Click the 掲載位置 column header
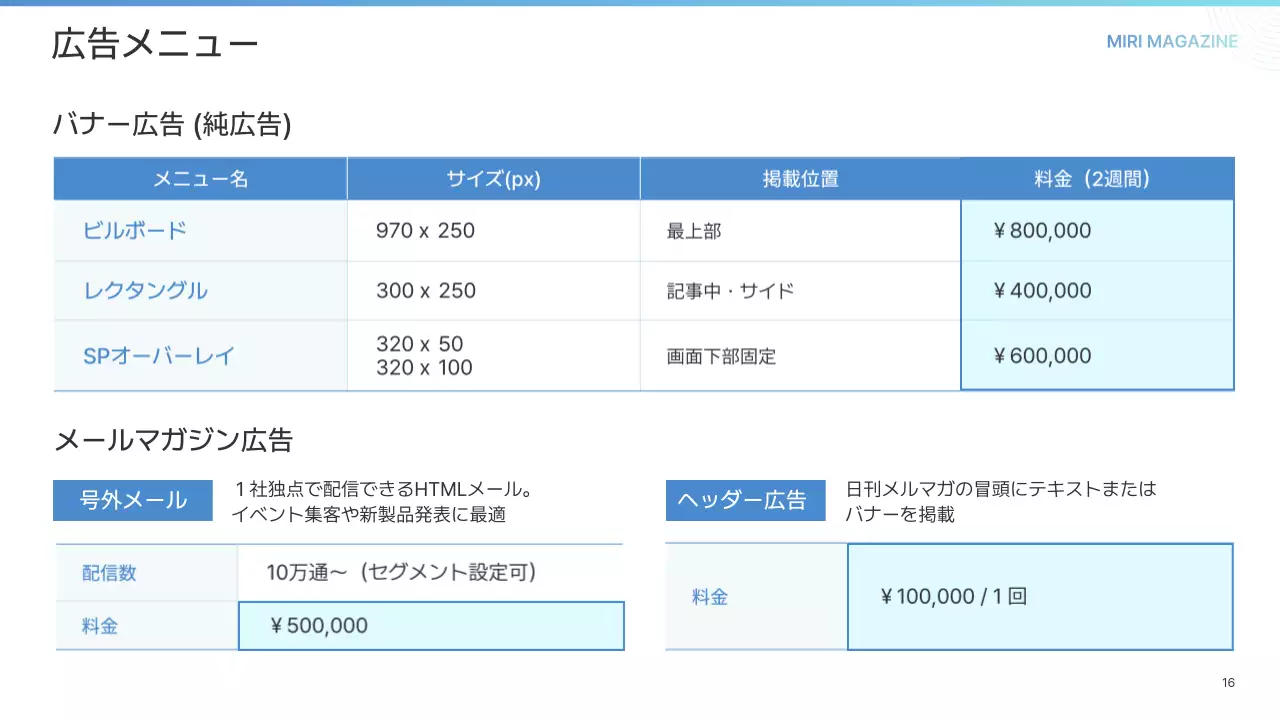The width and height of the screenshot is (1280, 720). click(800, 179)
